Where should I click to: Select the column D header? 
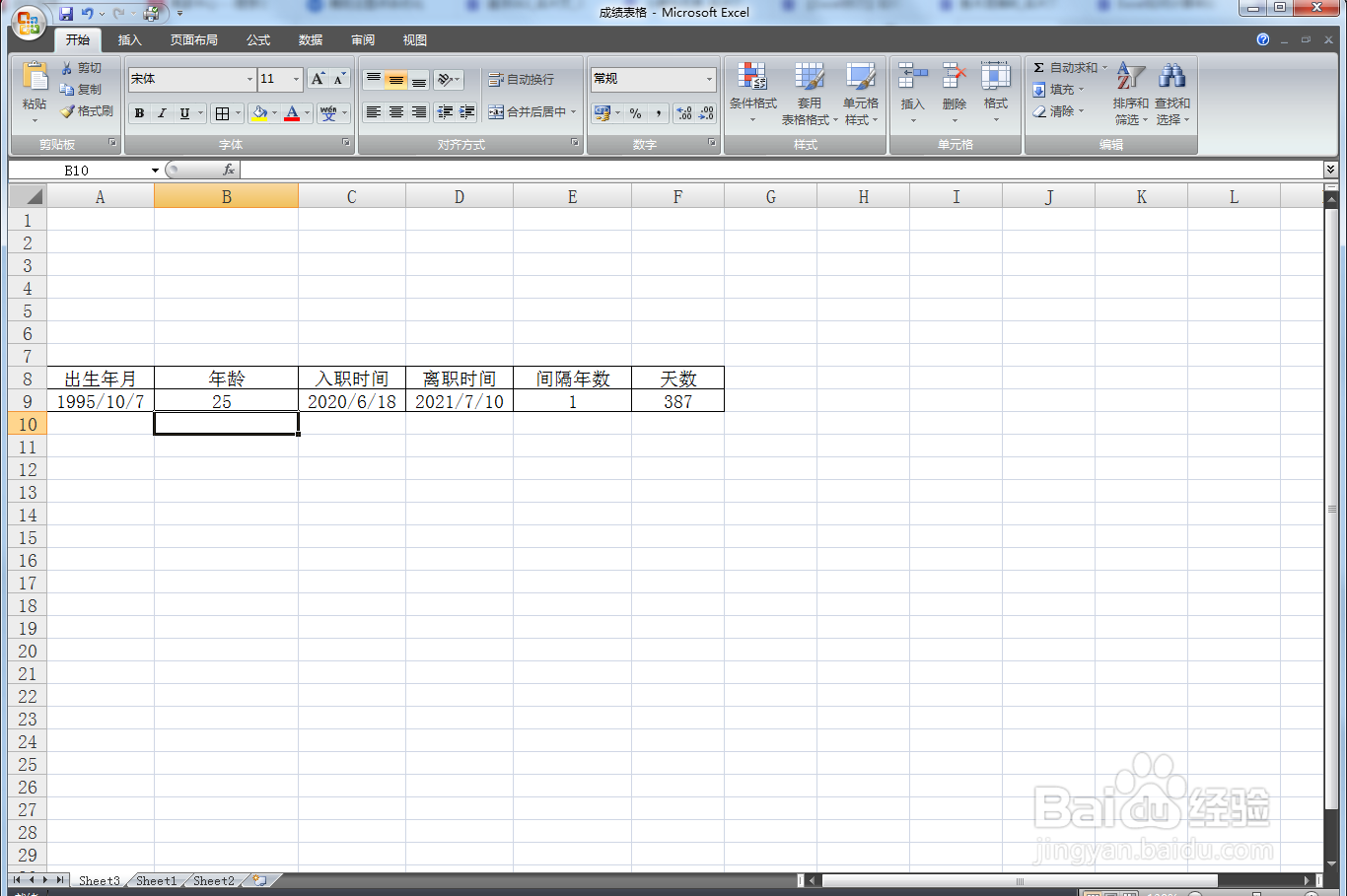[460, 197]
